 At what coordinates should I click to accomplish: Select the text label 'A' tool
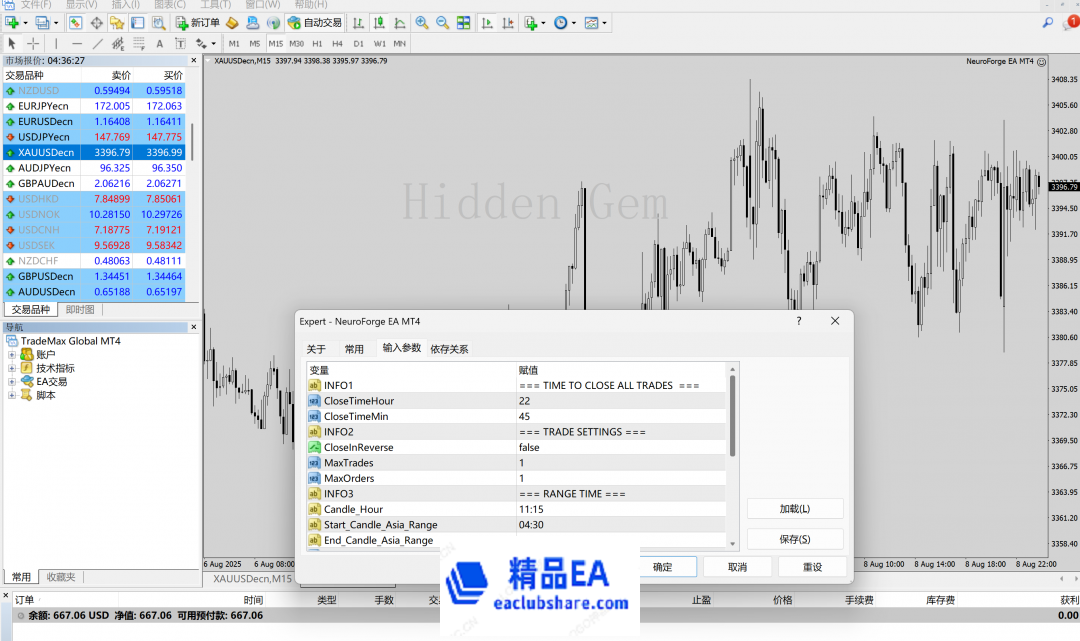(x=159, y=44)
